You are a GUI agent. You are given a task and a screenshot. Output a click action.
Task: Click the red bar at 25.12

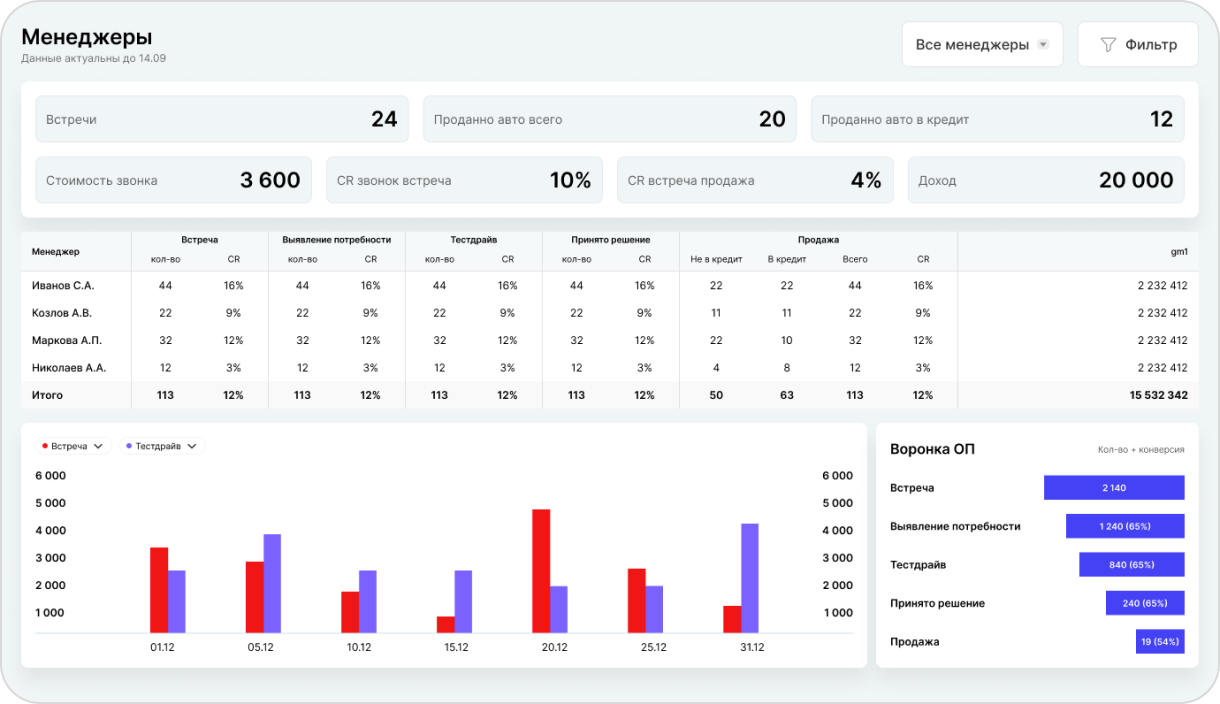[x=637, y=601]
